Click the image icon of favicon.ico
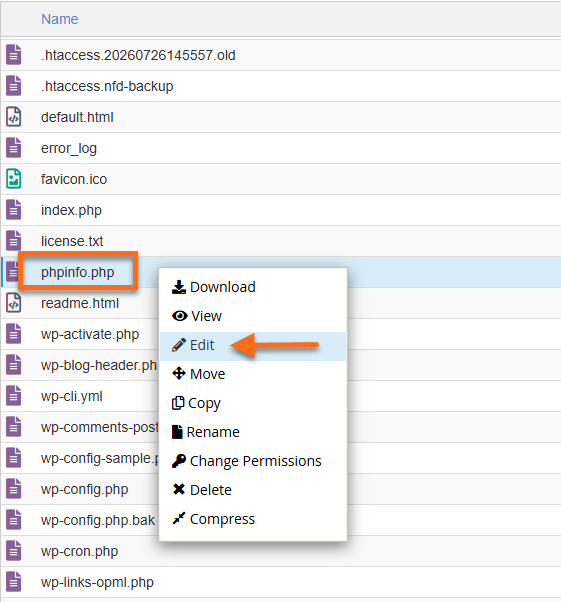This screenshot has width=561, height=602. [x=13, y=179]
